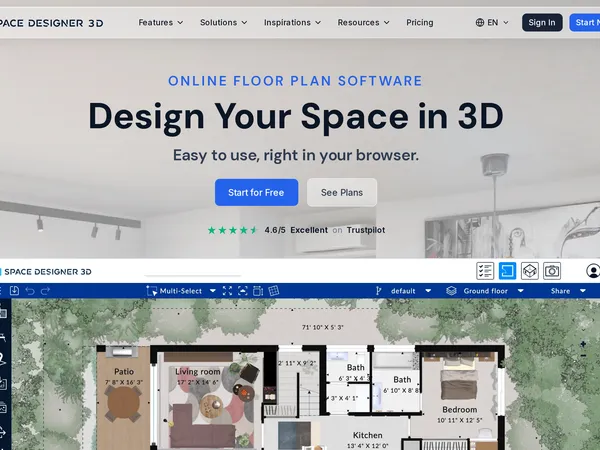
Task: Expand the Ground floor dropdown arrow
Action: [x=520, y=291]
